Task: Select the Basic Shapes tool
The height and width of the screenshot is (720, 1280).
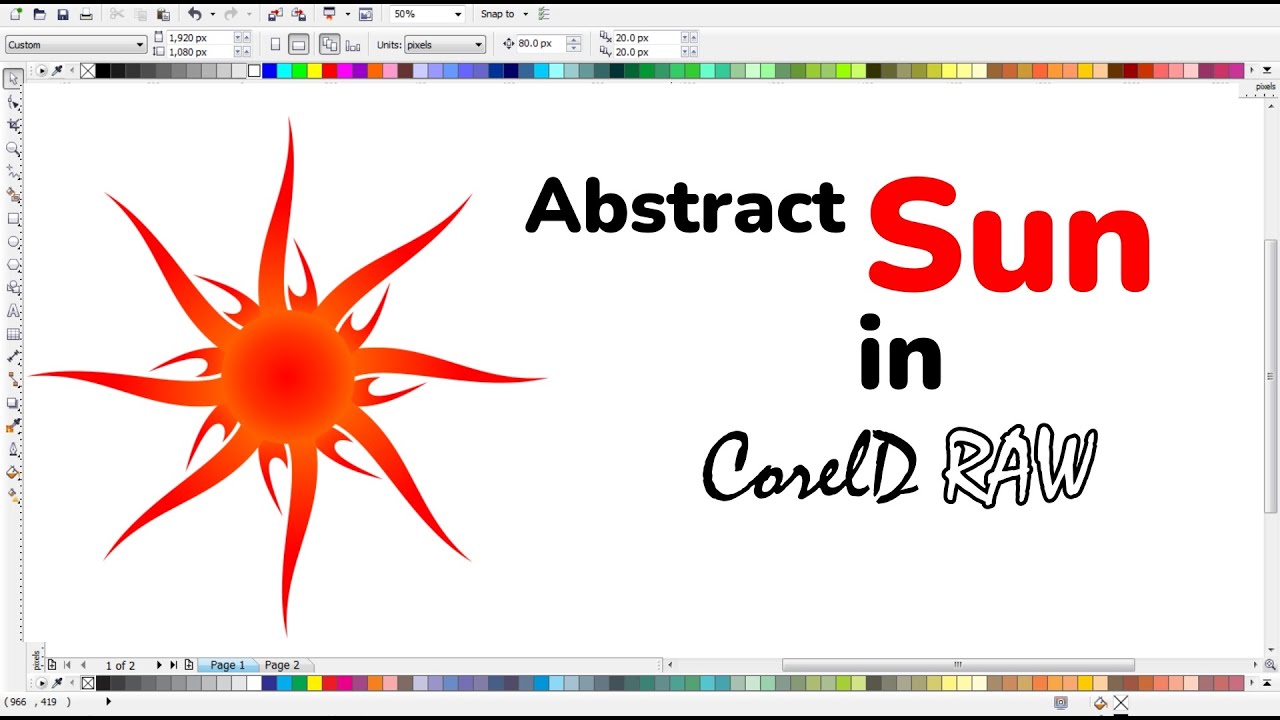Action: pyautogui.click(x=13, y=287)
